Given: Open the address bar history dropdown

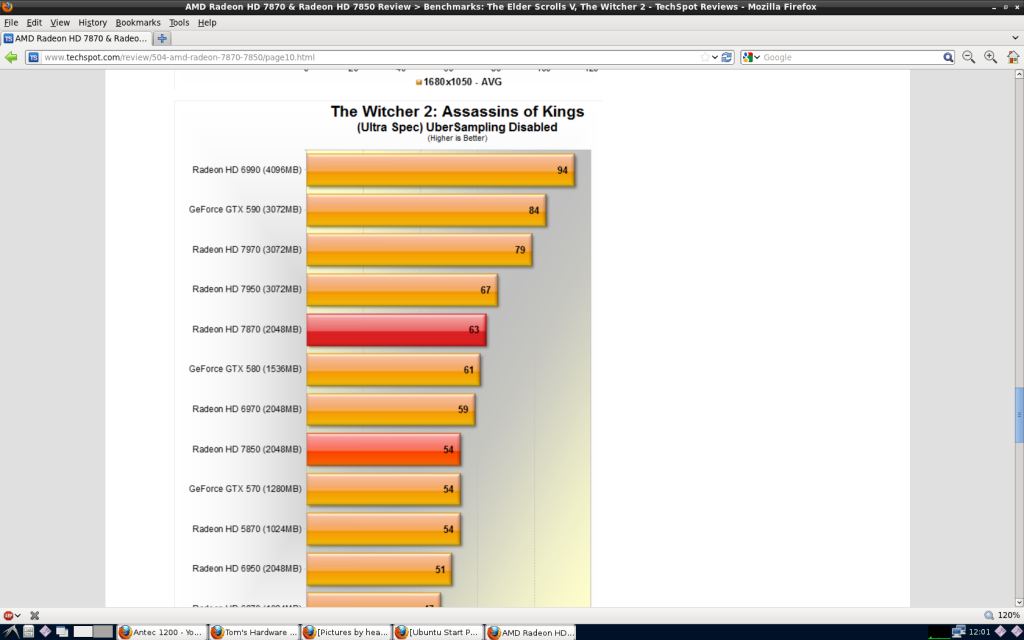Looking at the screenshot, I should pyautogui.click(x=715, y=57).
